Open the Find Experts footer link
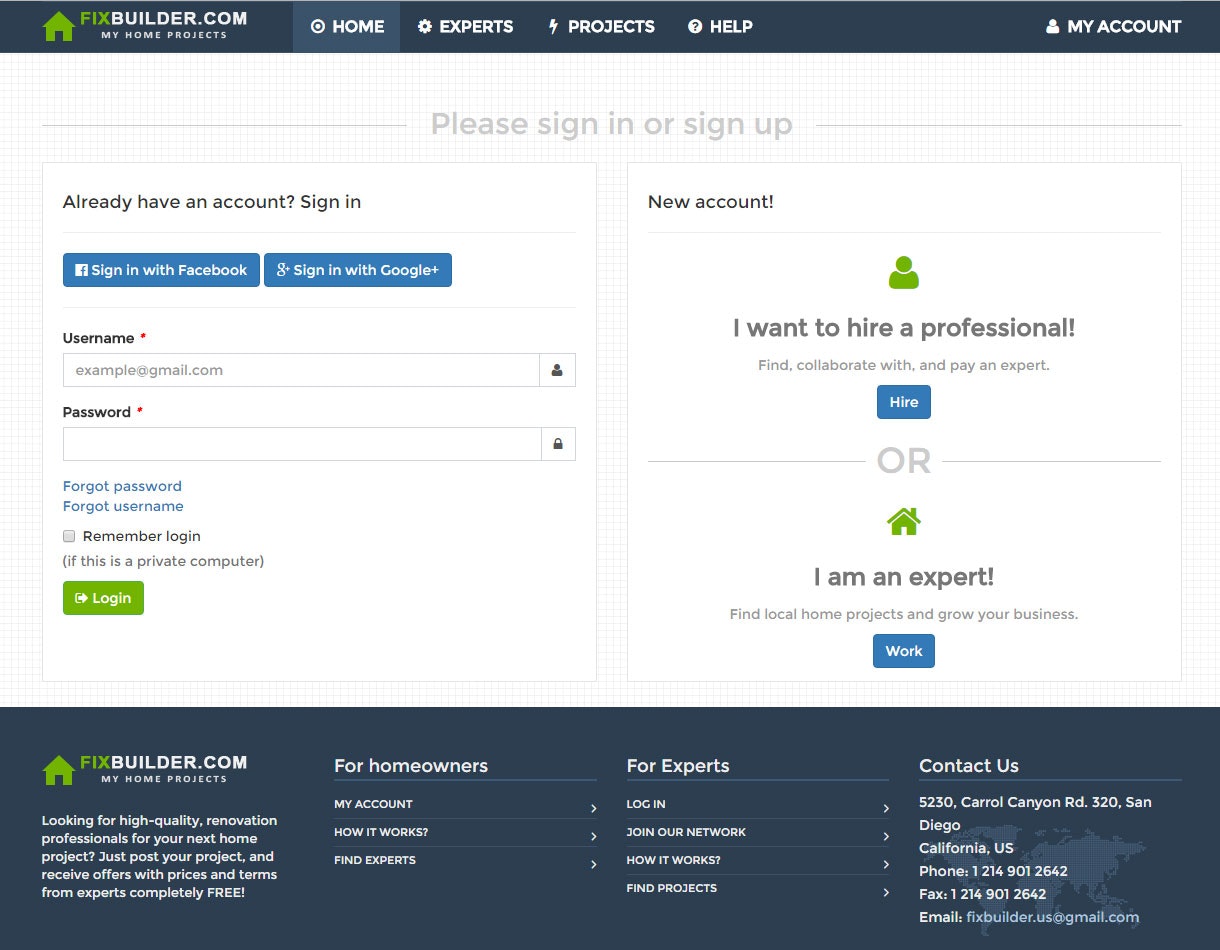Viewport: 1220px width, 950px height. 375,860
